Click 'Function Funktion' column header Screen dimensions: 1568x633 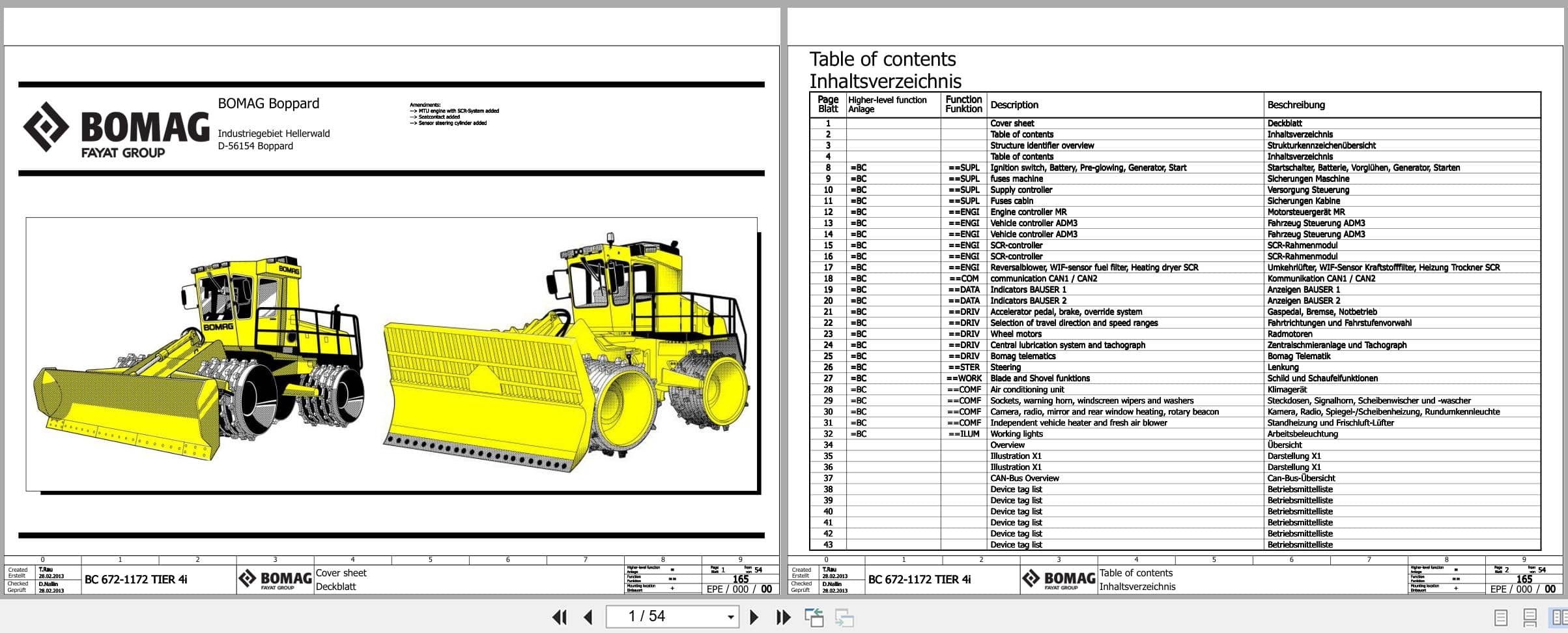(963, 104)
